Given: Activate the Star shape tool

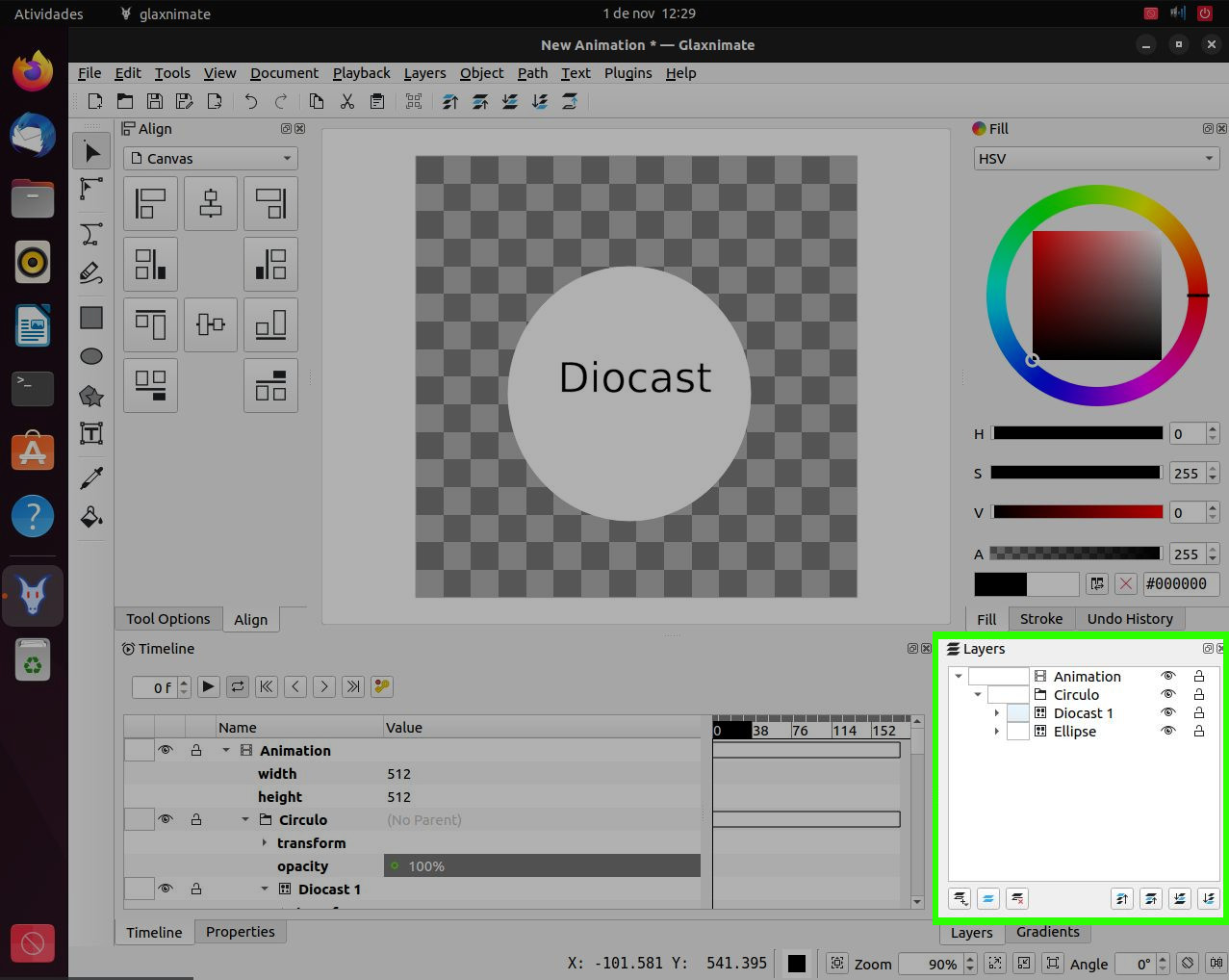Looking at the screenshot, I should click(91, 396).
